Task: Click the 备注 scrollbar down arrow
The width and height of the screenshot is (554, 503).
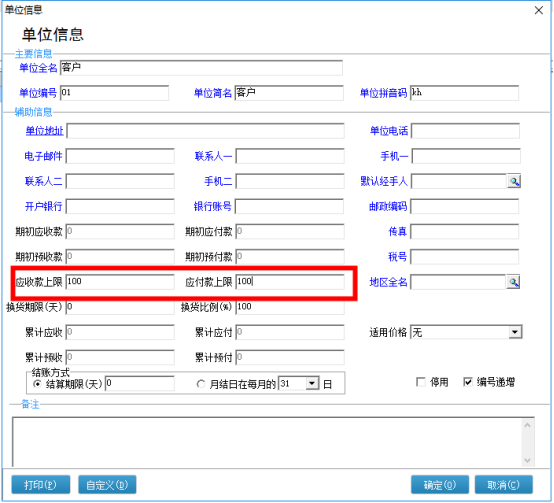Action: [528, 460]
